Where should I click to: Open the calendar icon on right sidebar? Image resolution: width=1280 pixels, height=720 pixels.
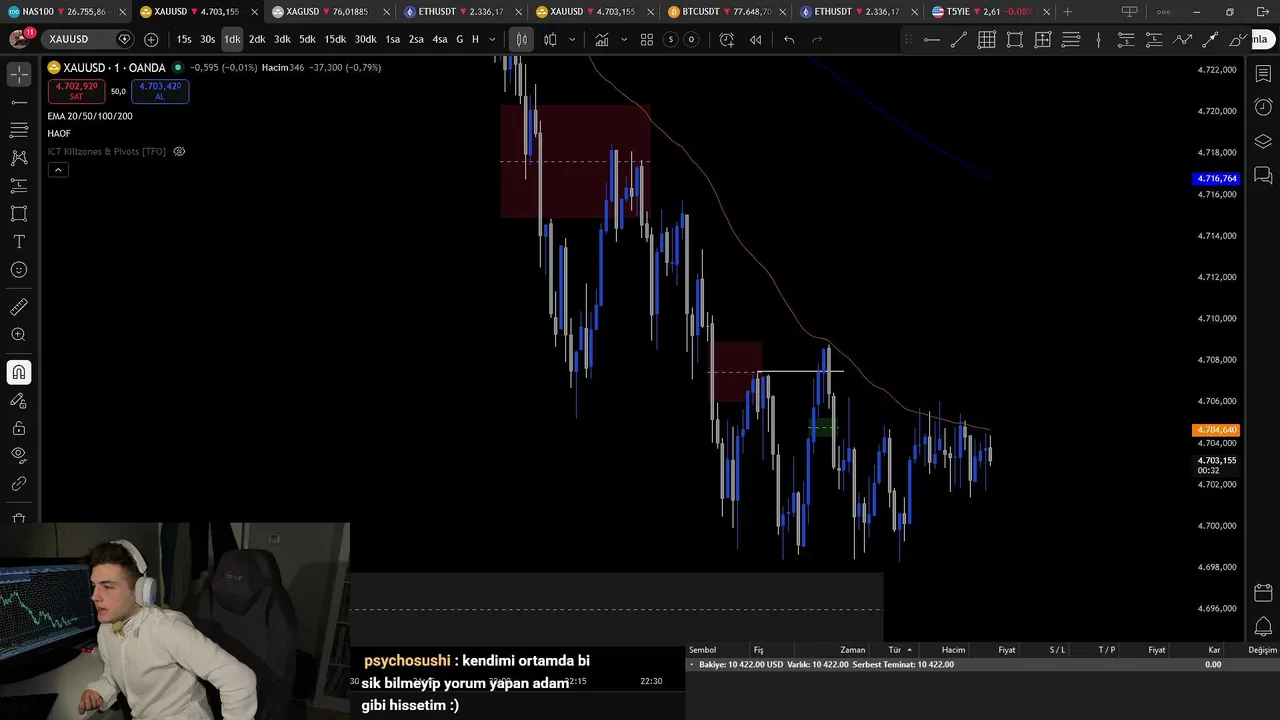tap(1263, 593)
